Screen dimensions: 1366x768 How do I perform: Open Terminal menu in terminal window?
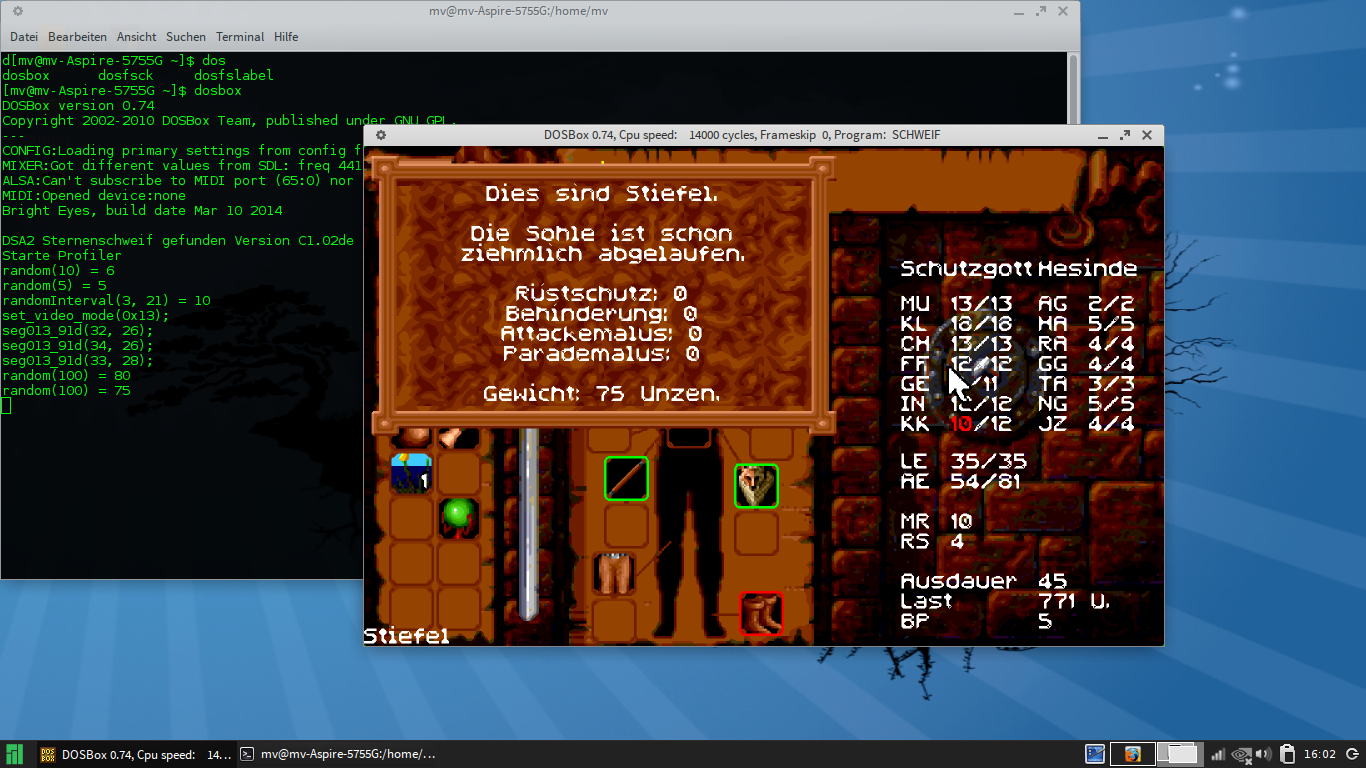[x=240, y=37]
